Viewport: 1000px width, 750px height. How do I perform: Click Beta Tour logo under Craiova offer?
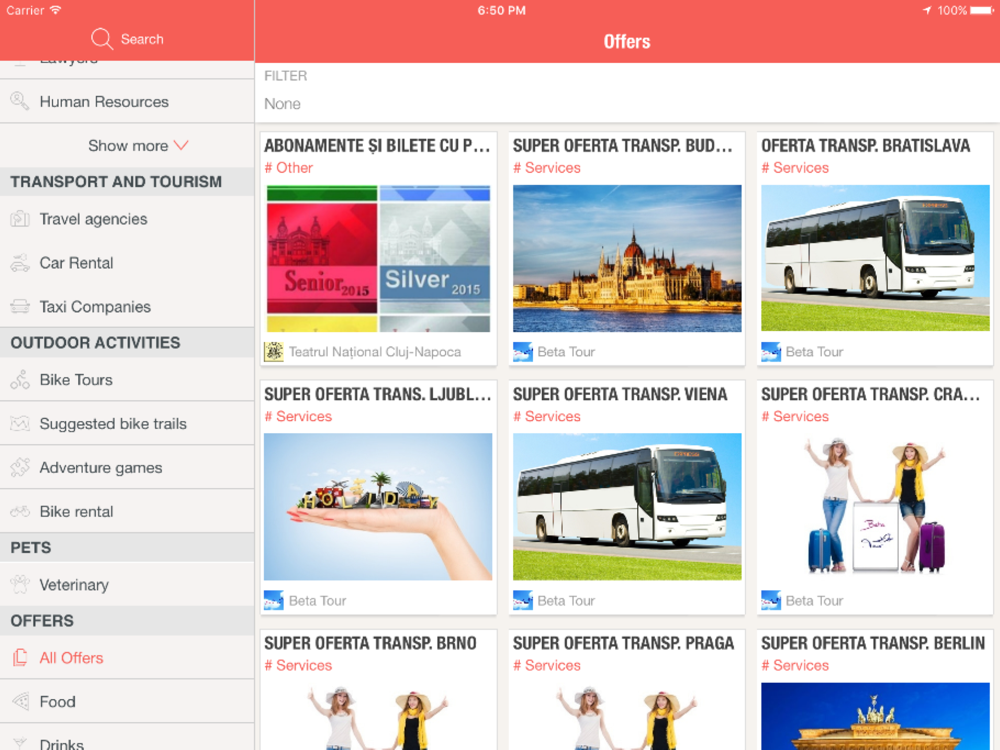click(771, 600)
